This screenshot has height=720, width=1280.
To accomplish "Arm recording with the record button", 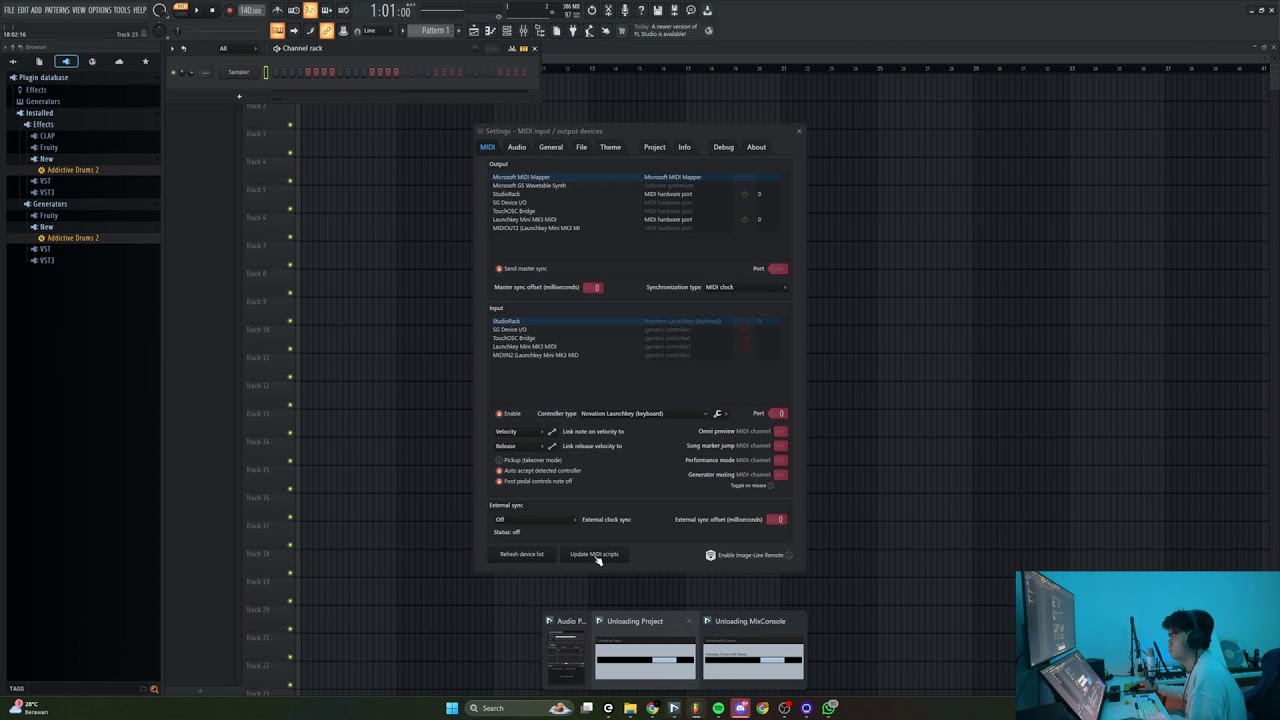I will 230,10.
